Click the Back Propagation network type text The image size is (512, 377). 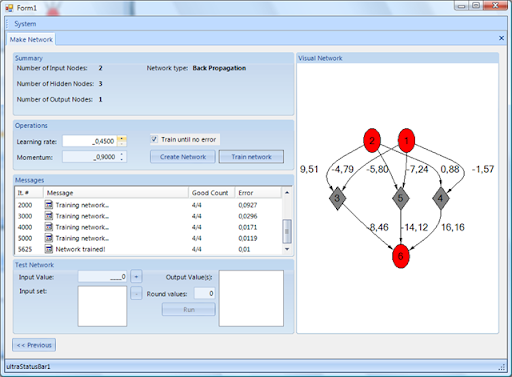pos(219,68)
